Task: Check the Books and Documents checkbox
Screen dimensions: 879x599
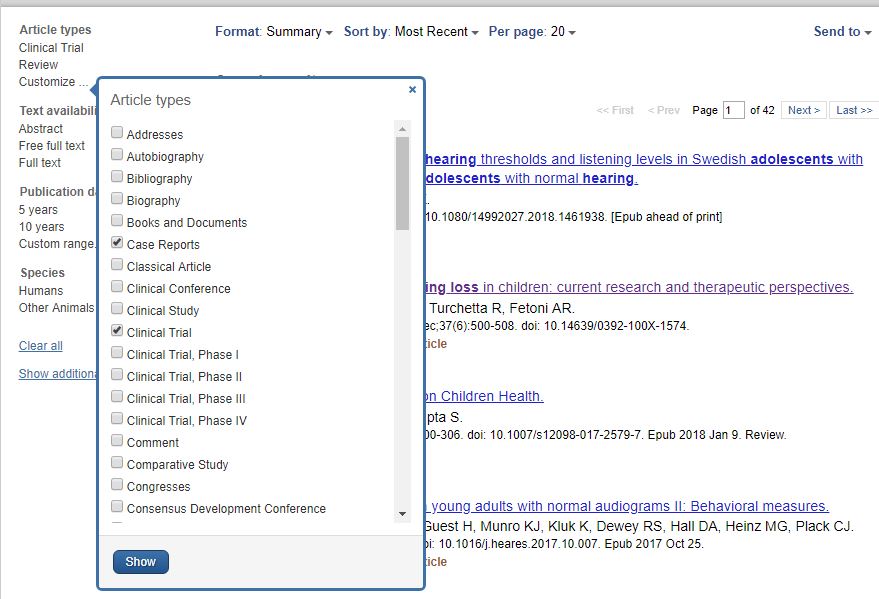Action: (117, 220)
